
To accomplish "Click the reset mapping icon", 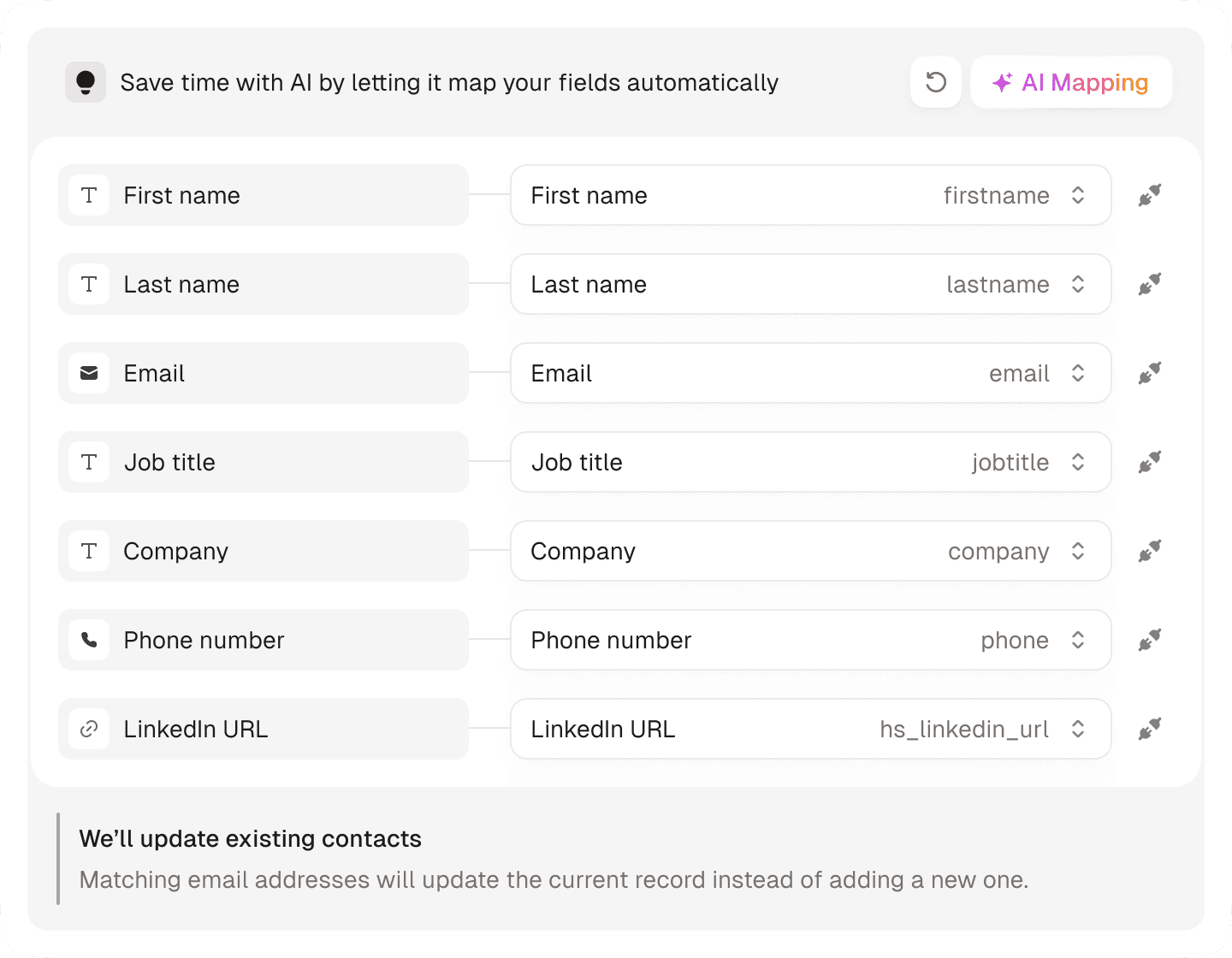I will (x=935, y=82).
